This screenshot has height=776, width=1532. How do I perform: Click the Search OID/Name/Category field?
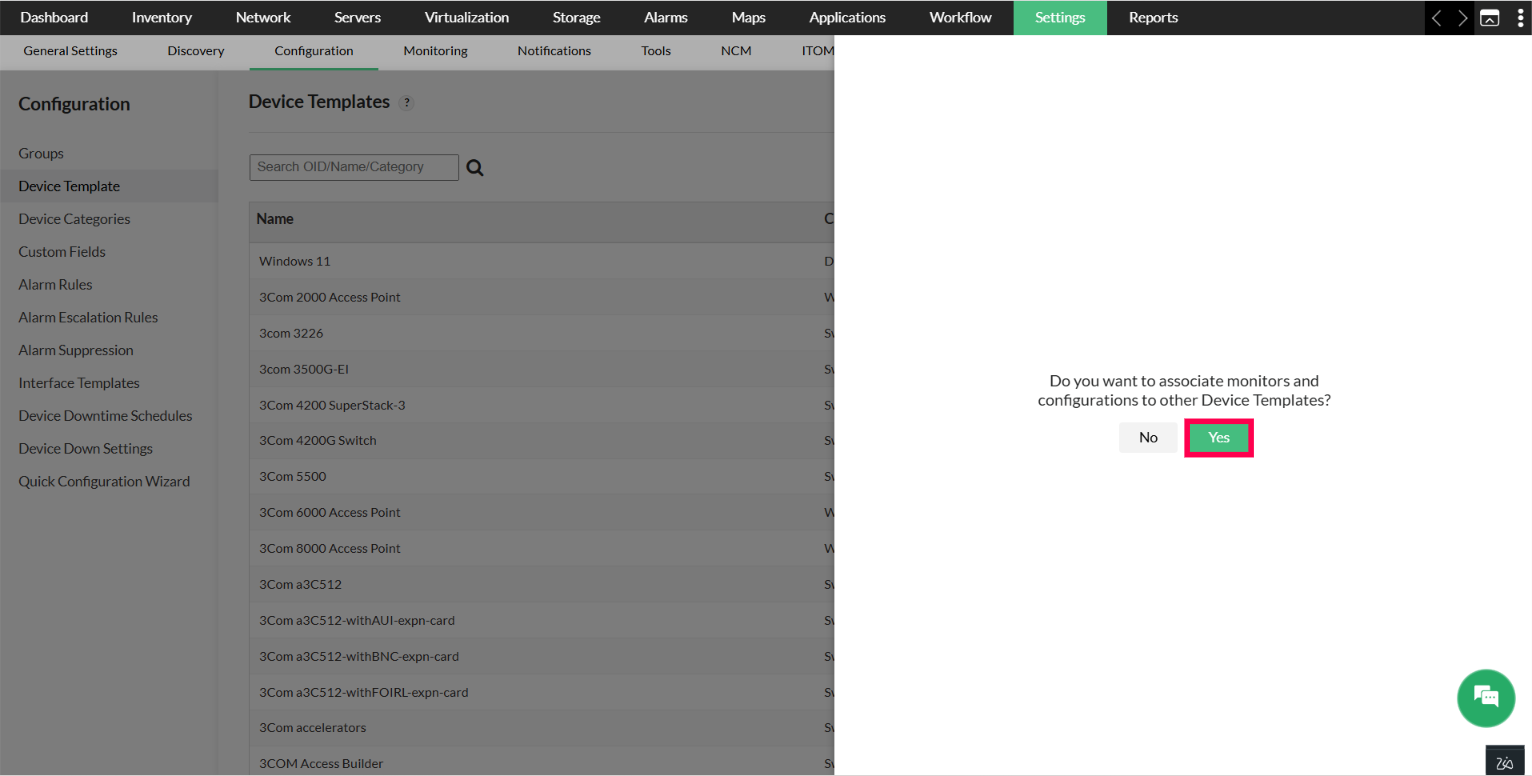click(x=354, y=167)
